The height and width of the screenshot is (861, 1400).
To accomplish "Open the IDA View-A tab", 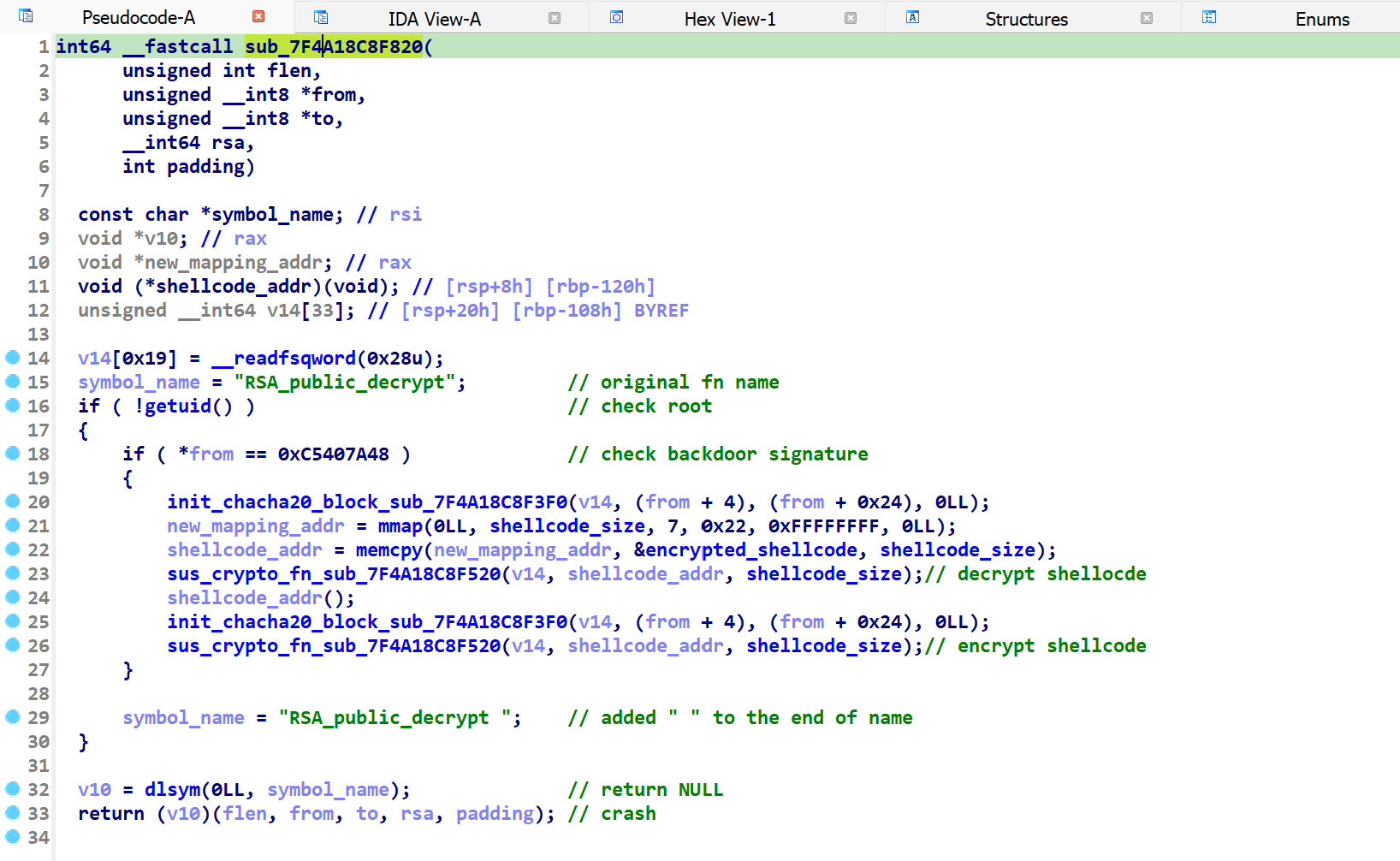I will coord(435,19).
